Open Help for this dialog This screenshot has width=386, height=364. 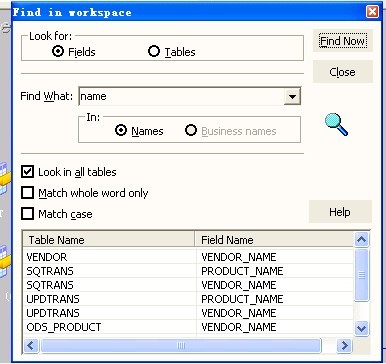[x=340, y=212]
